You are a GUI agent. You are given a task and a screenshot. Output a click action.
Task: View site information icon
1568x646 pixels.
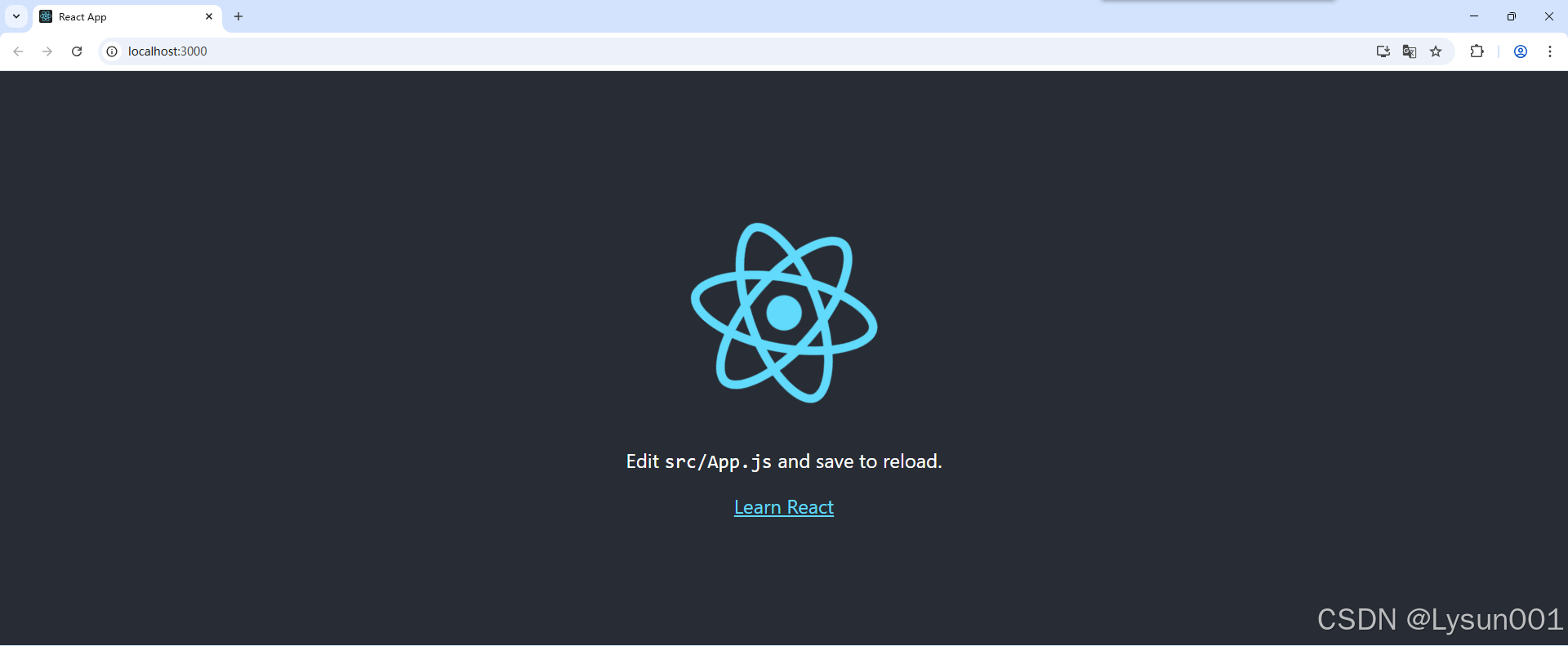tap(113, 51)
